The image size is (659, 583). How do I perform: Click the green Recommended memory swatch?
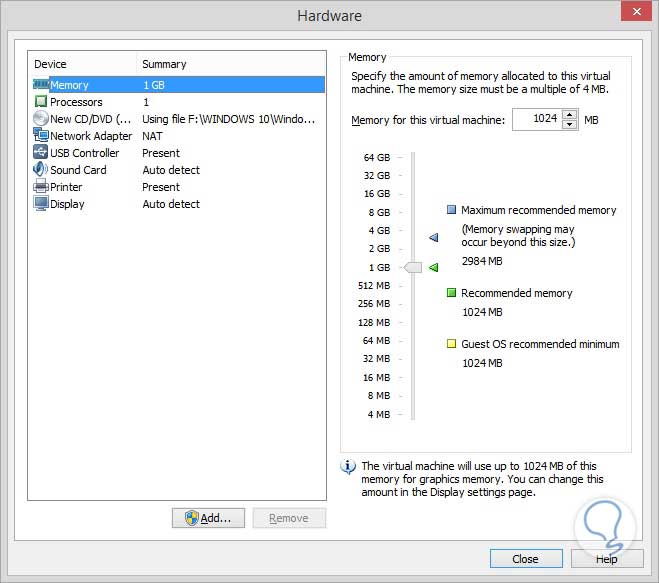point(451,292)
